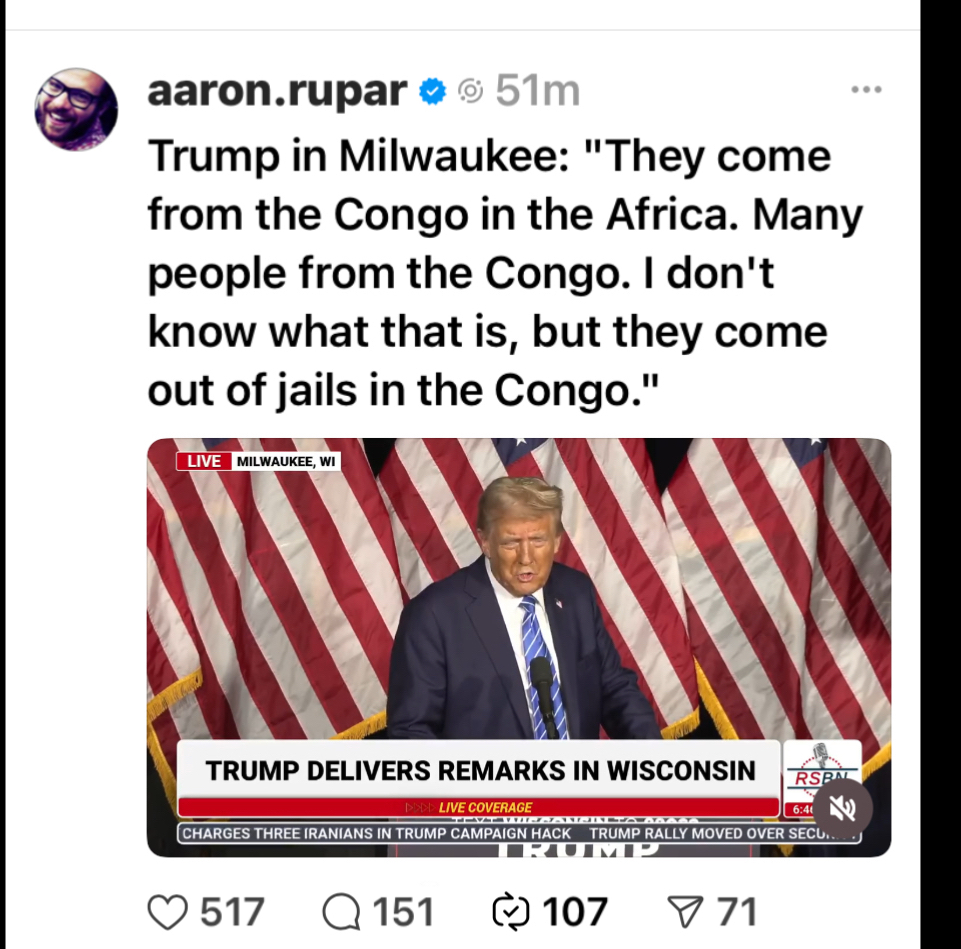View the 517 likes count
This screenshot has width=961, height=949.
pos(232,912)
